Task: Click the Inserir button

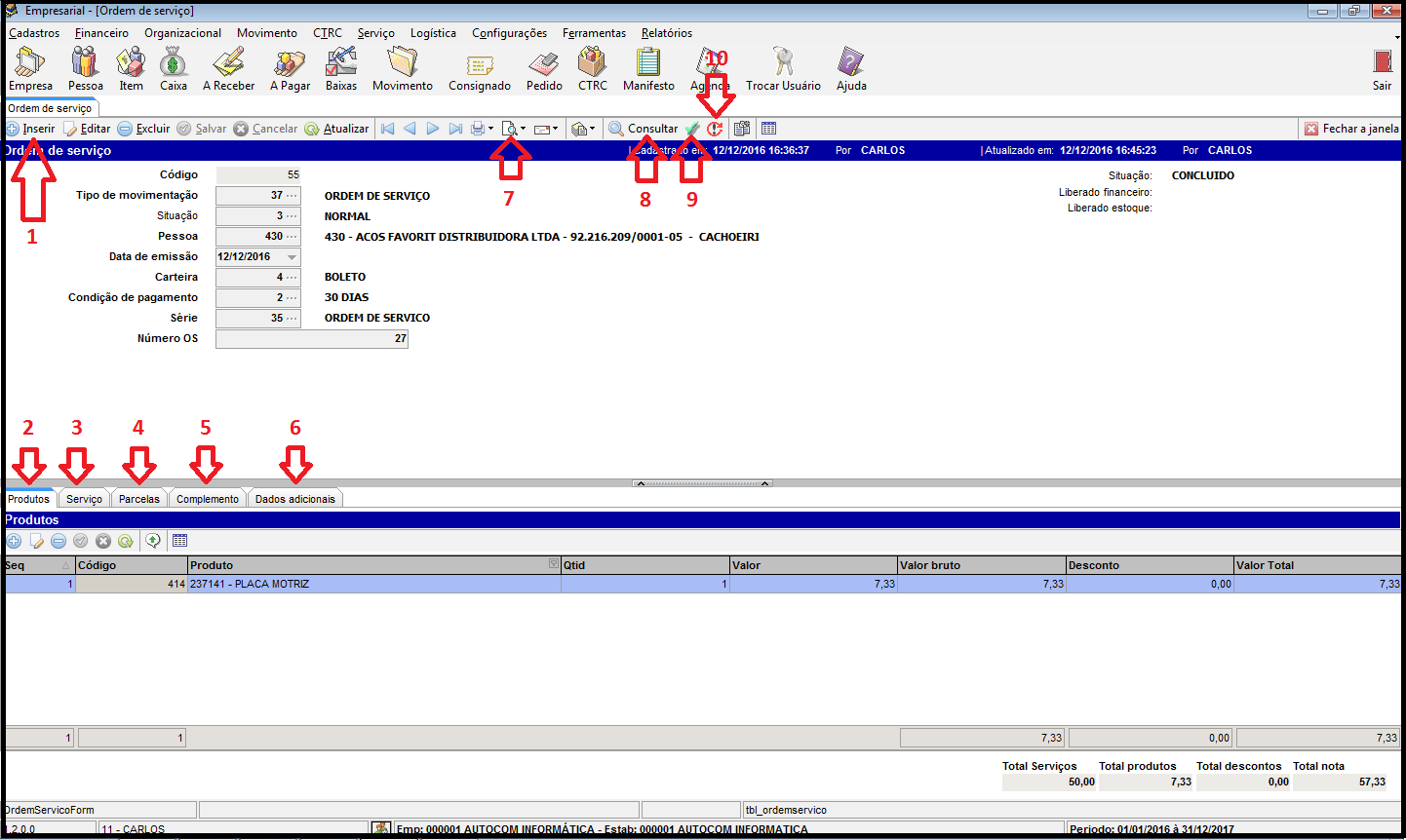Action: pos(31,129)
